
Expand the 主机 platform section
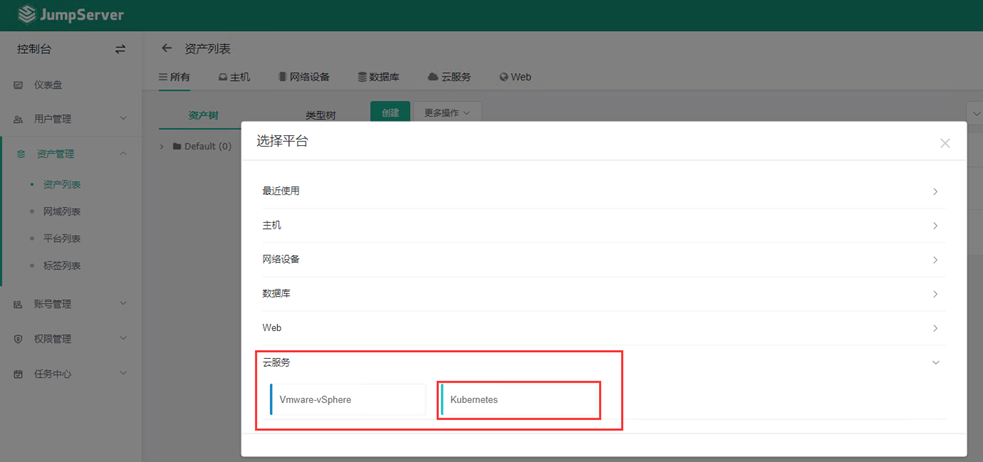pos(604,226)
